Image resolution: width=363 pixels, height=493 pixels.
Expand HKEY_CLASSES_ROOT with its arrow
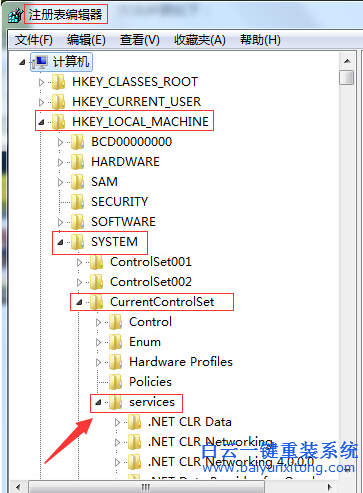[41, 82]
